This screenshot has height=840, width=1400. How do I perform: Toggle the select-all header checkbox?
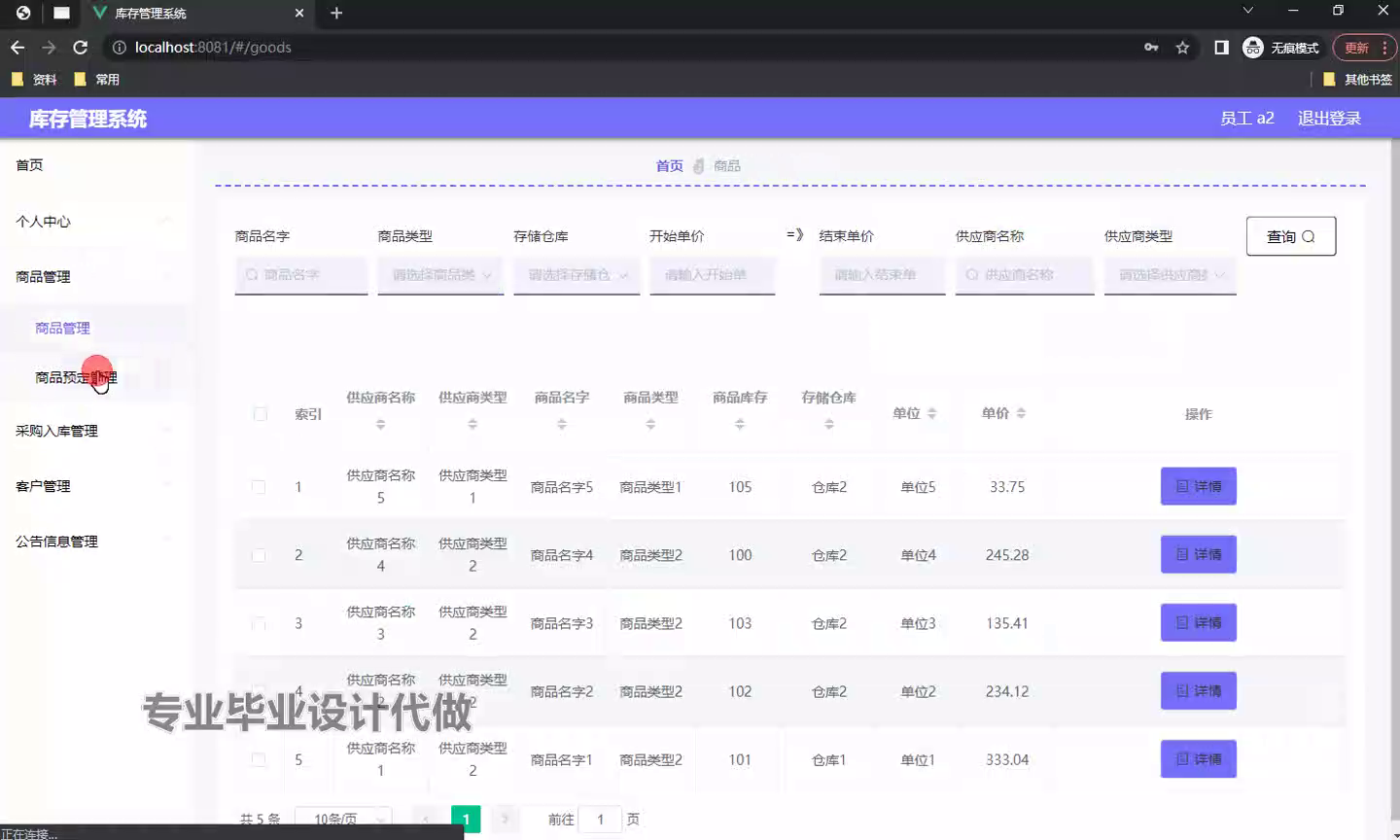point(260,414)
